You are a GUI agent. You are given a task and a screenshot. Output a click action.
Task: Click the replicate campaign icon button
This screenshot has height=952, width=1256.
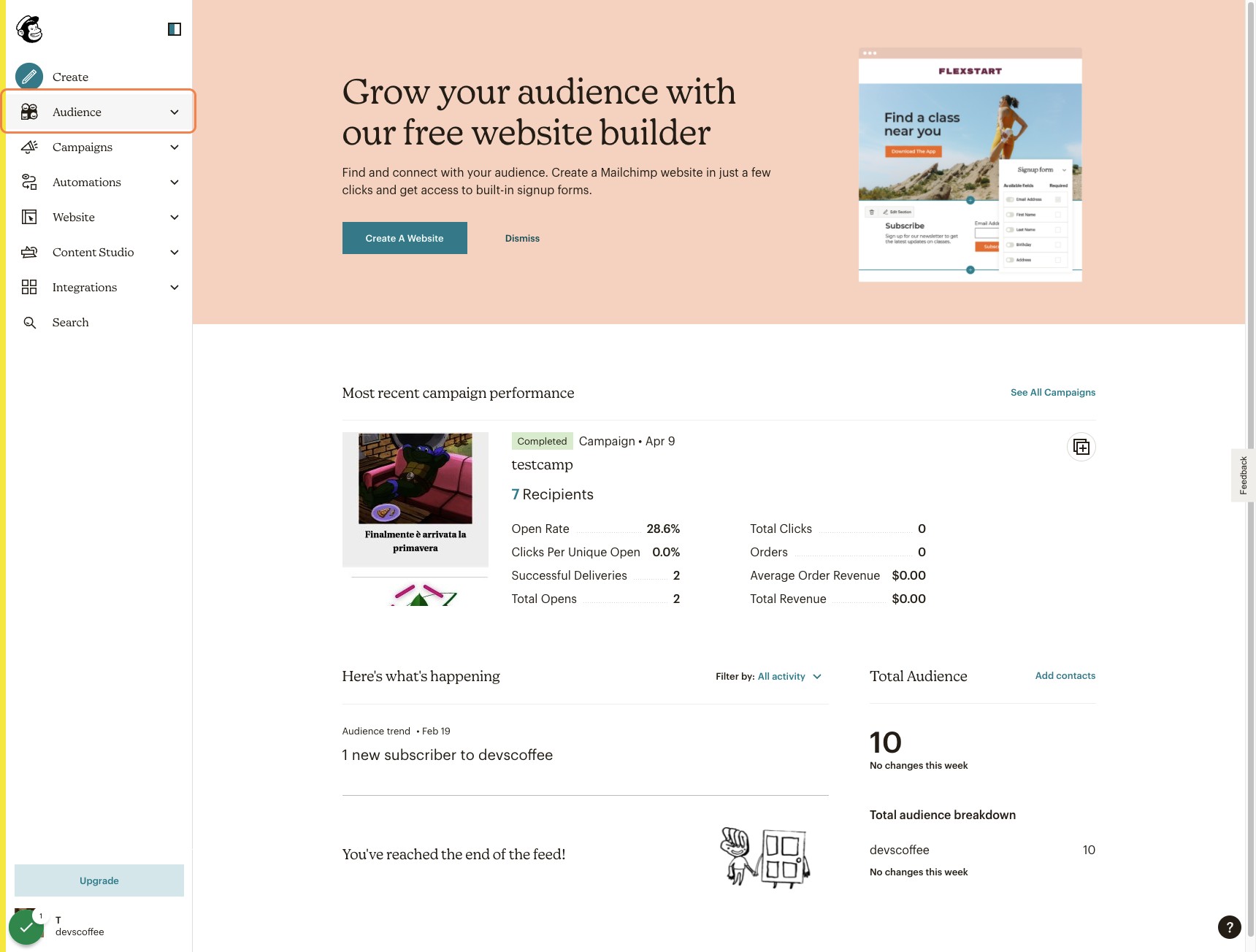[x=1081, y=447]
